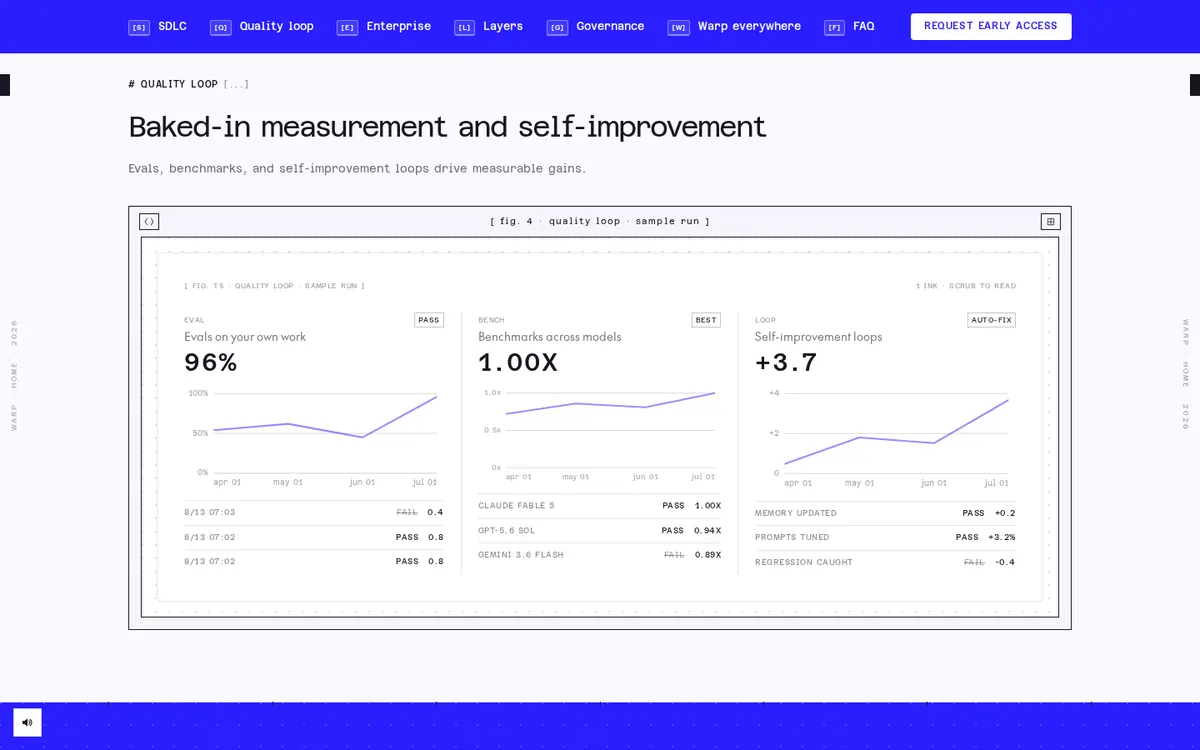Select the PASS badge on Eval card

pyautogui.click(x=429, y=320)
